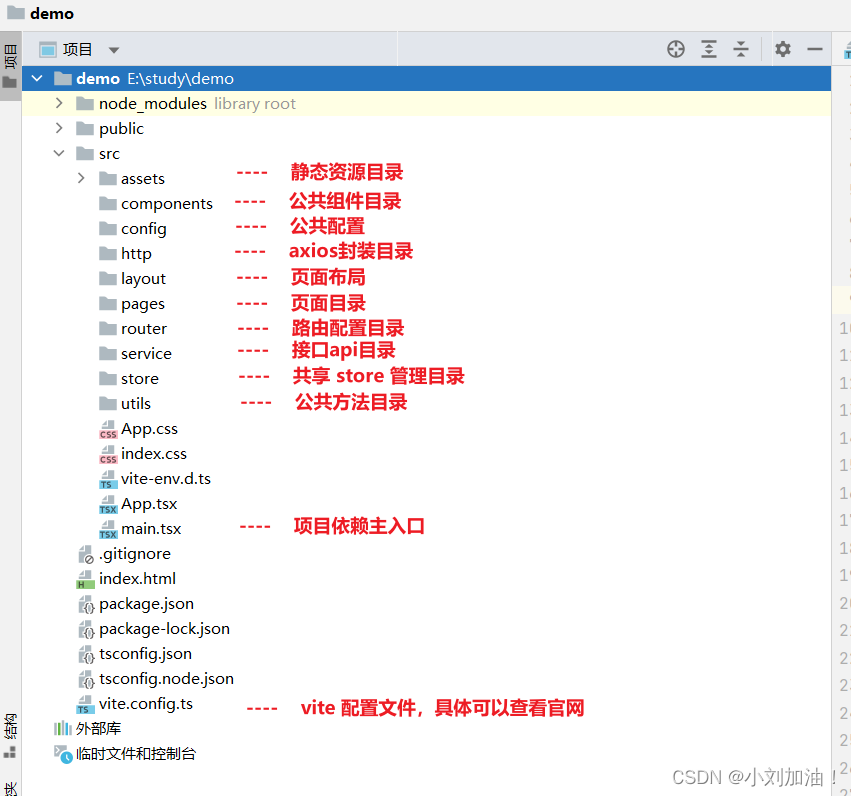This screenshot has height=796, width=851.
Task: Select the 外部库 node
Action: [x=96, y=728]
